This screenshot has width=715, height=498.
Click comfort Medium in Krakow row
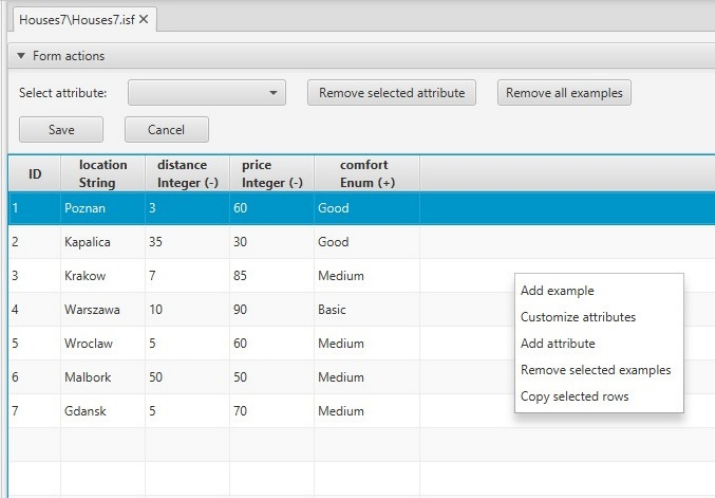(x=367, y=275)
